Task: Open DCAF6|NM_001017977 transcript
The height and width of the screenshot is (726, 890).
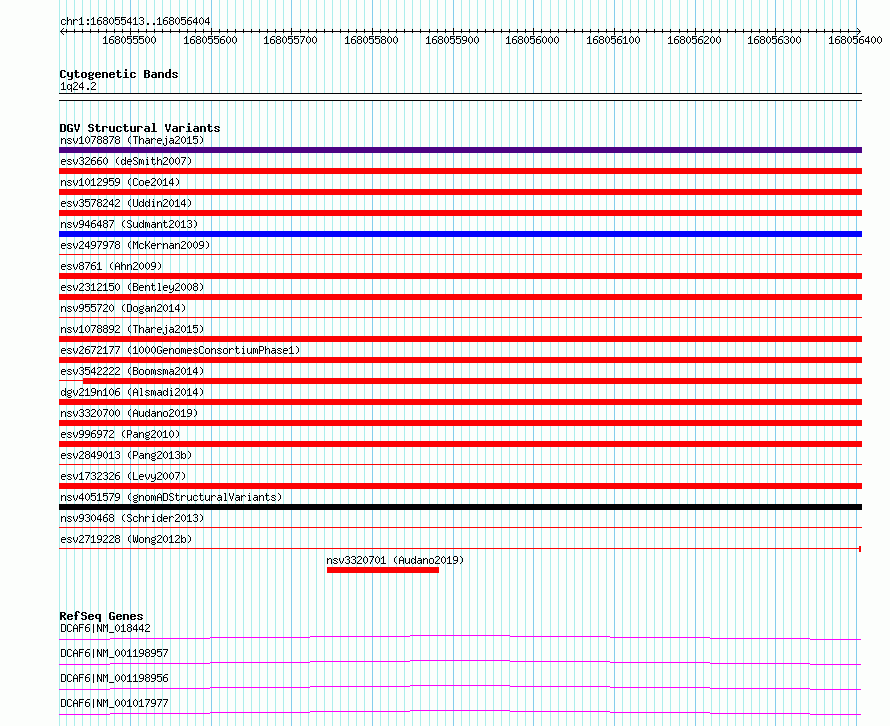Action: [x=114, y=703]
